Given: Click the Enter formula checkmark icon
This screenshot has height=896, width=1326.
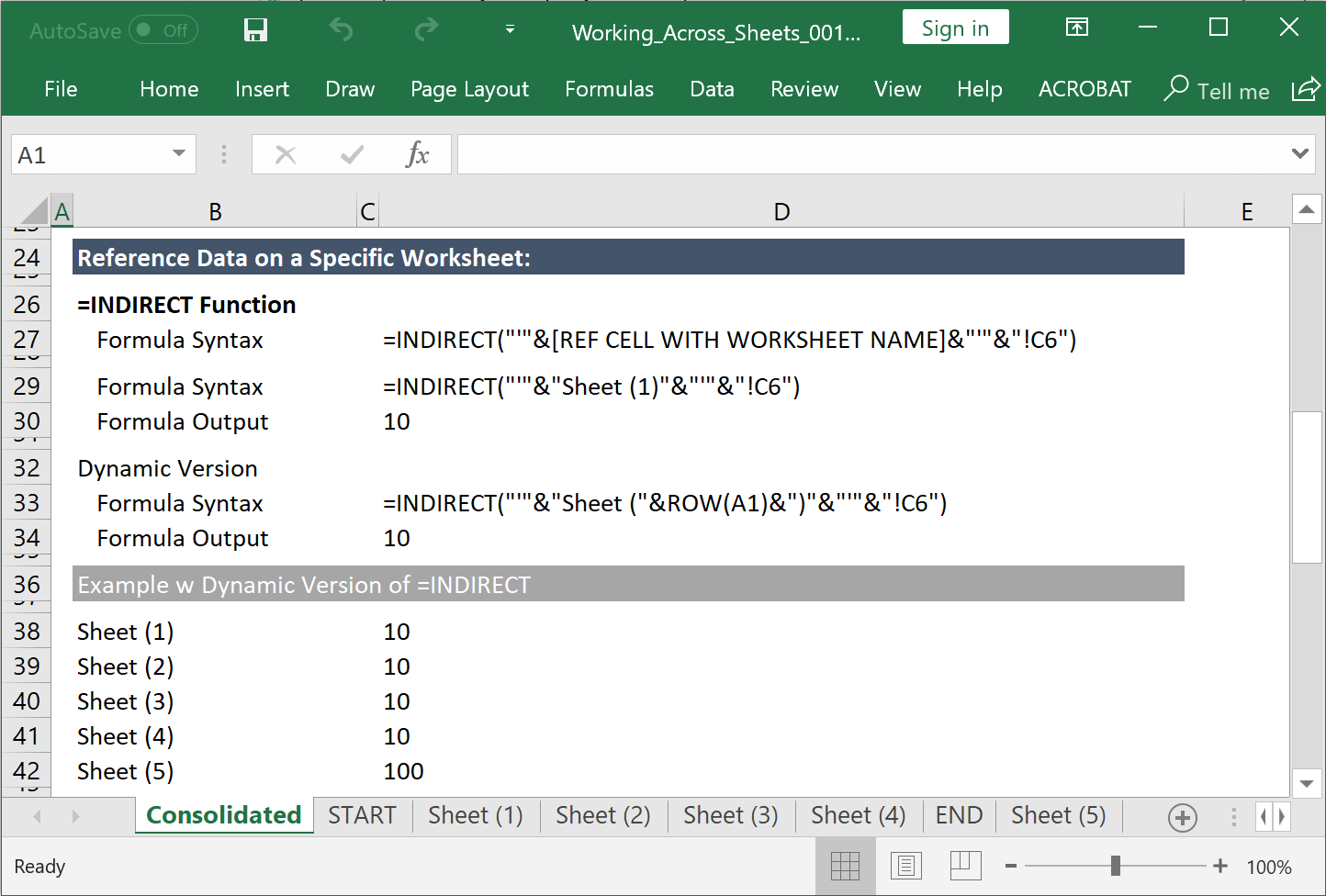Looking at the screenshot, I should (352, 154).
